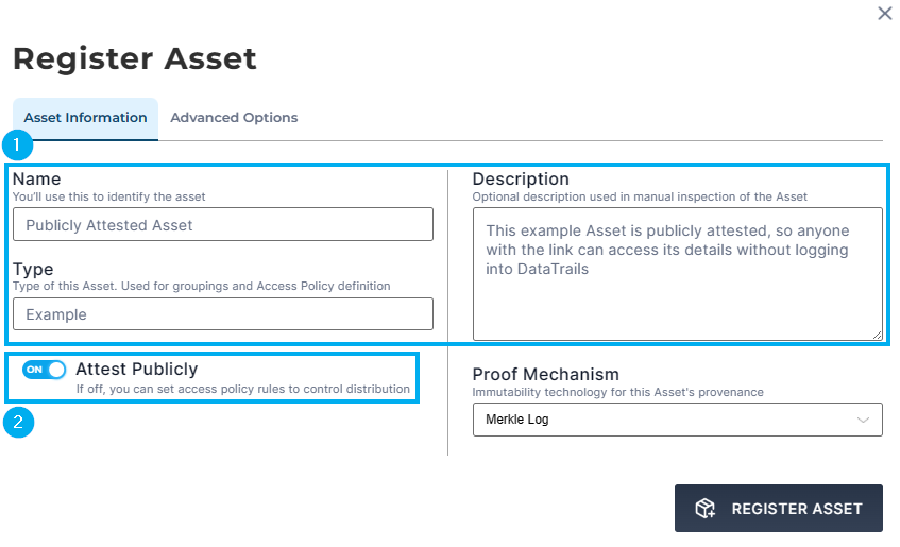The width and height of the screenshot is (900, 547).
Task: Click the REGISTER ASSET button
Action: [x=778, y=508]
